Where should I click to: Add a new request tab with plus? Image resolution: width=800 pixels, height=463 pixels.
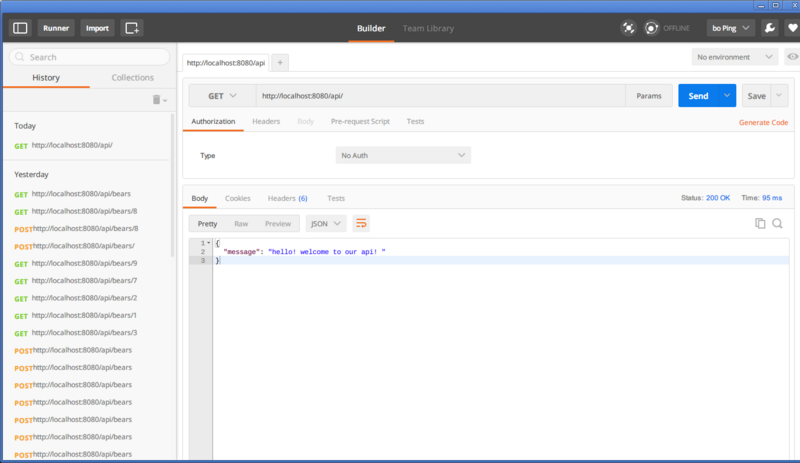coord(280,62)
